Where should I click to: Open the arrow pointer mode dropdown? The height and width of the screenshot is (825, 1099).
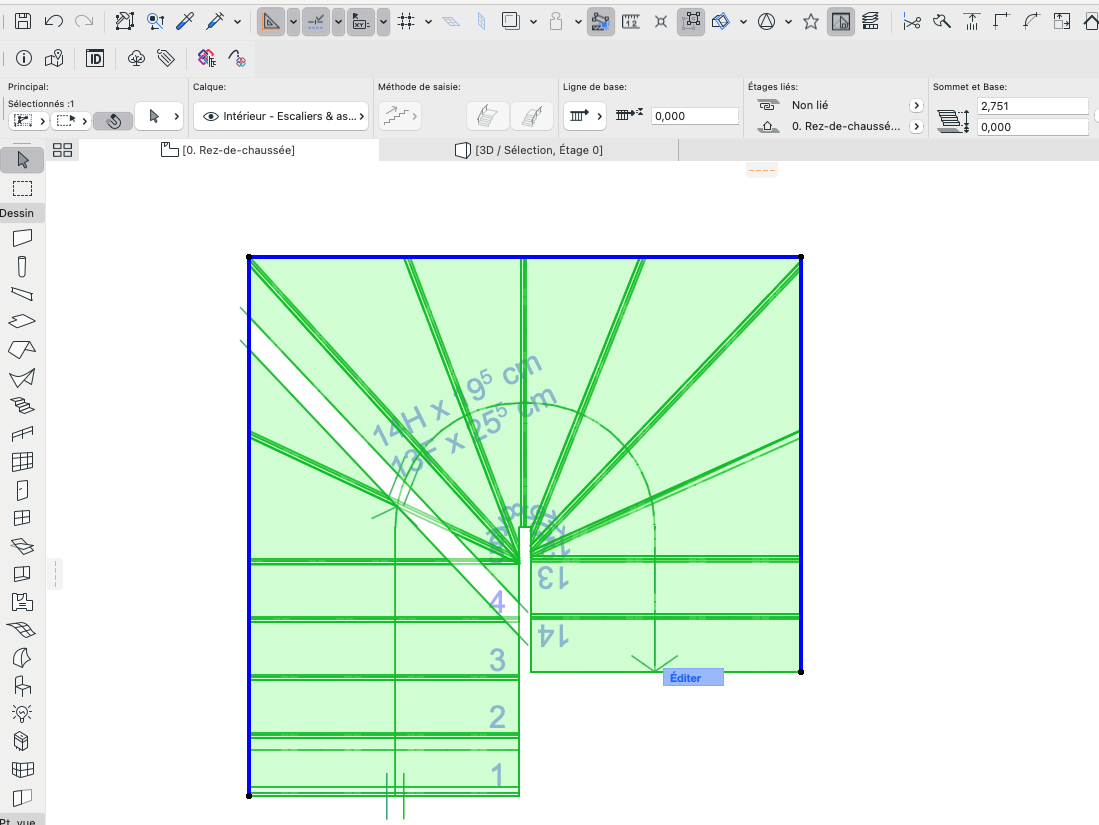point(159,116)
